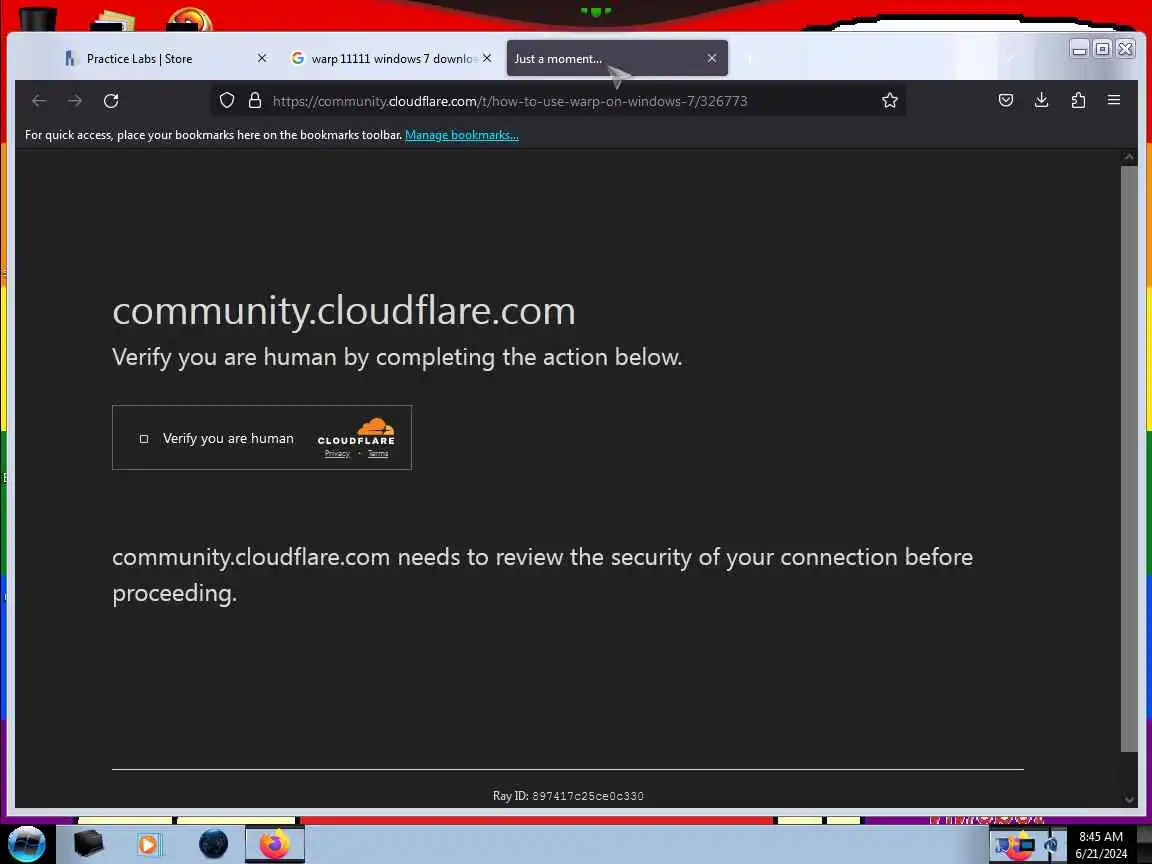Maximize the Firefox window
Viewport: 1152px width, 864px height.
pos(1102,49)
